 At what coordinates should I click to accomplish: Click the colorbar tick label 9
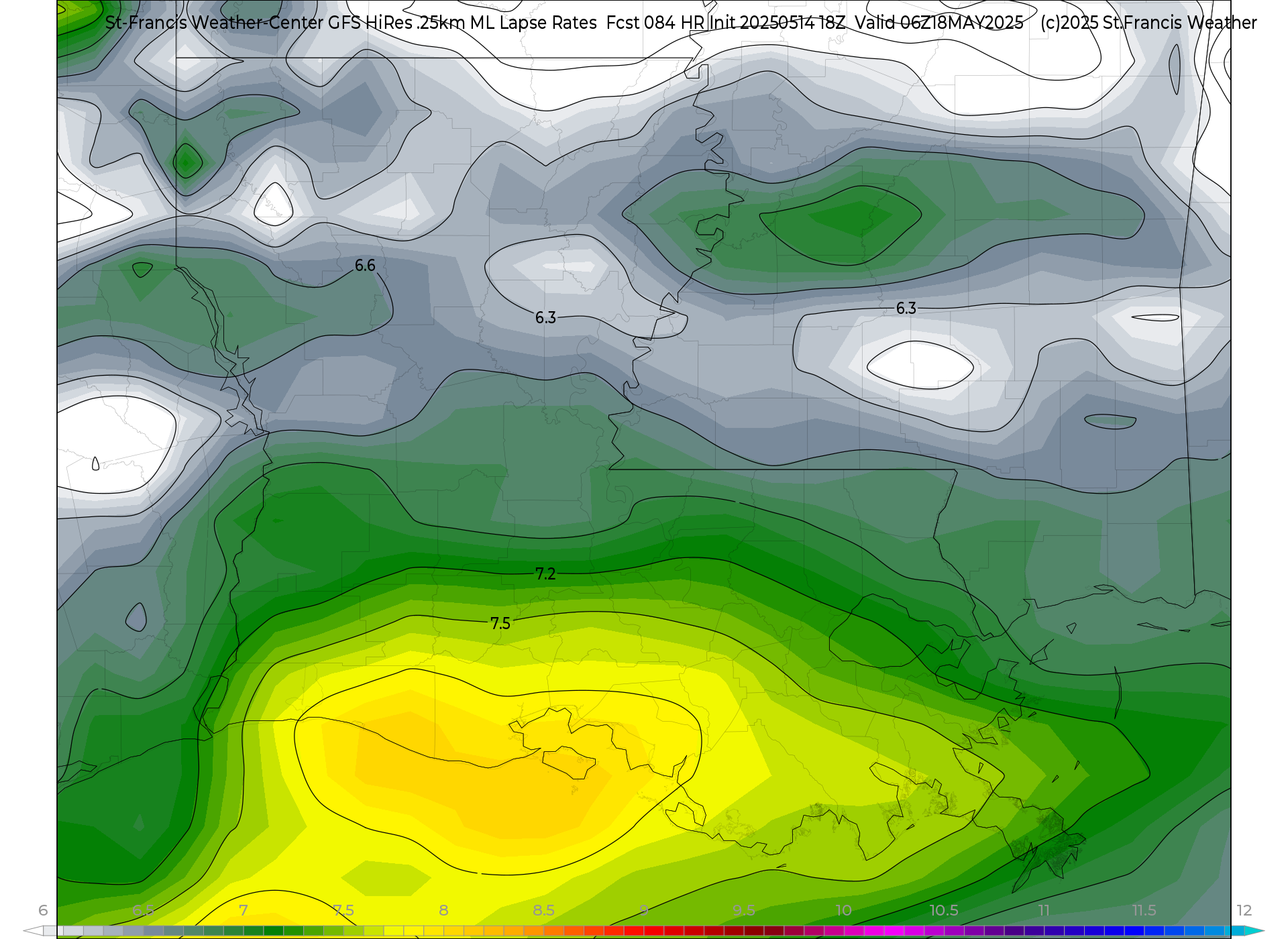(644, 911)
